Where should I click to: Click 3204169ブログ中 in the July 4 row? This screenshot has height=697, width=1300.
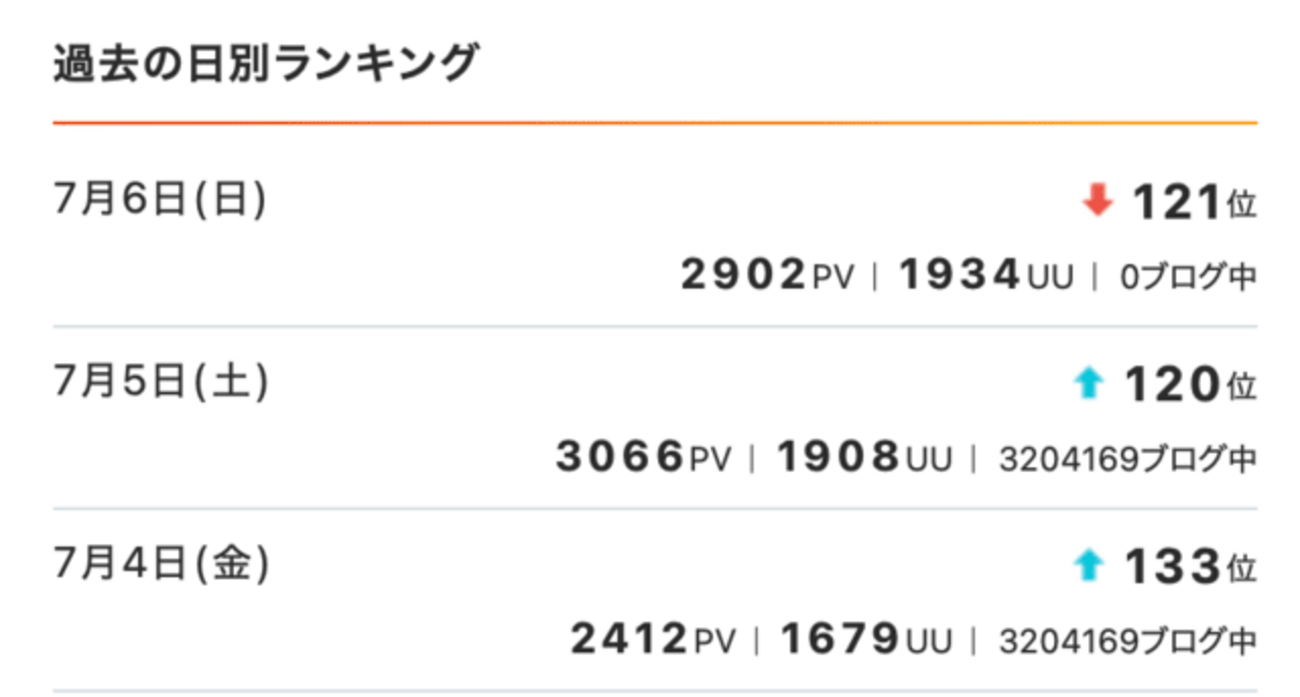(1127, 641)
